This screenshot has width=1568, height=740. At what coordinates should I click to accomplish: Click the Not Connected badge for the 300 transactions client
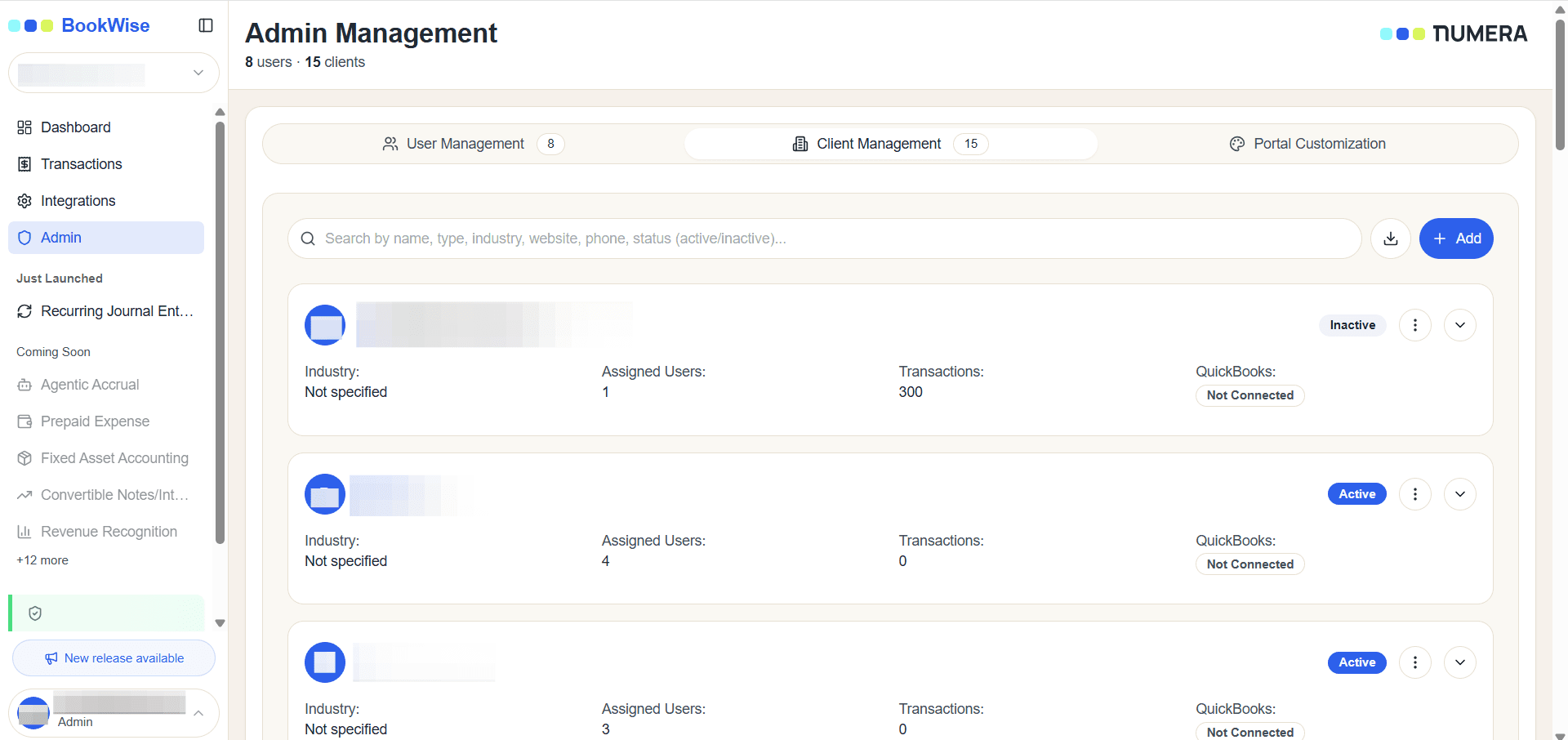click(1250, 395)
